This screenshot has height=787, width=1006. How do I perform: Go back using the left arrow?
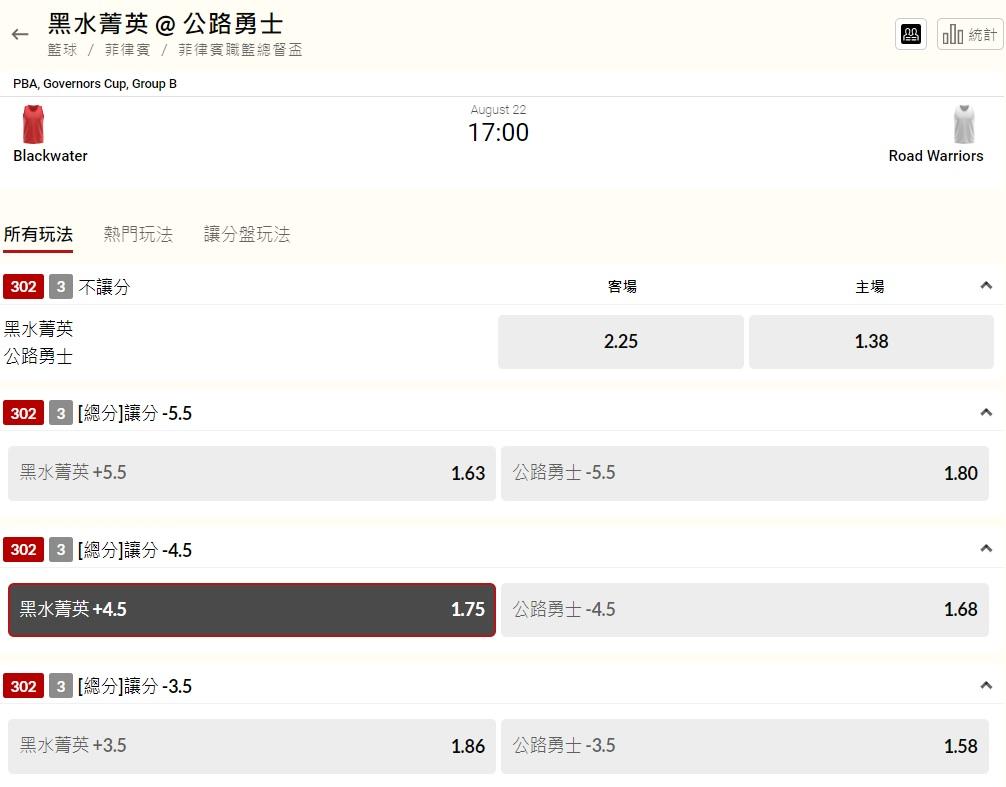[x=20, y=35]
